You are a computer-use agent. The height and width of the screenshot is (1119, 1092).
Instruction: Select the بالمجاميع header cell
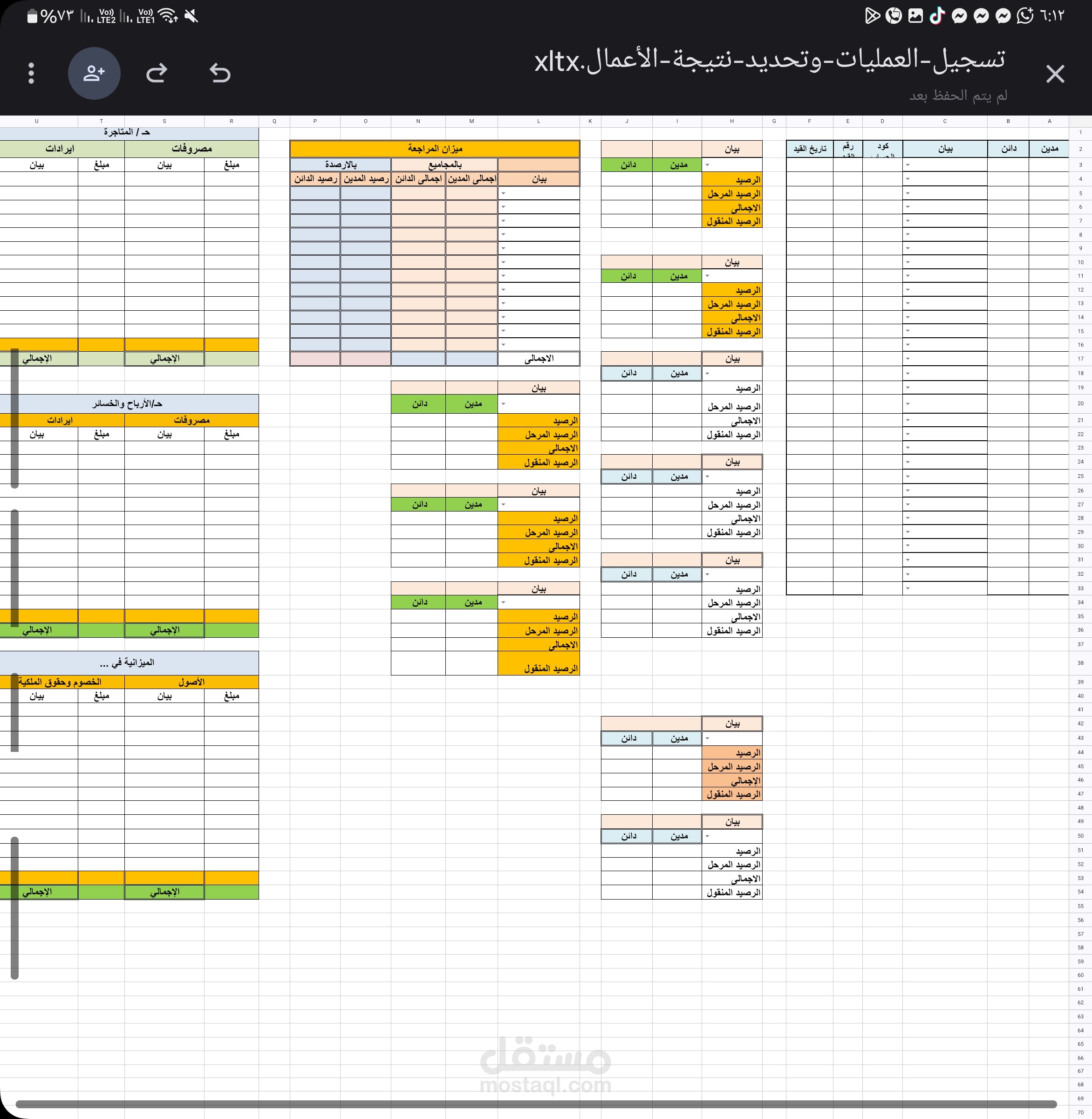point(444,164)
